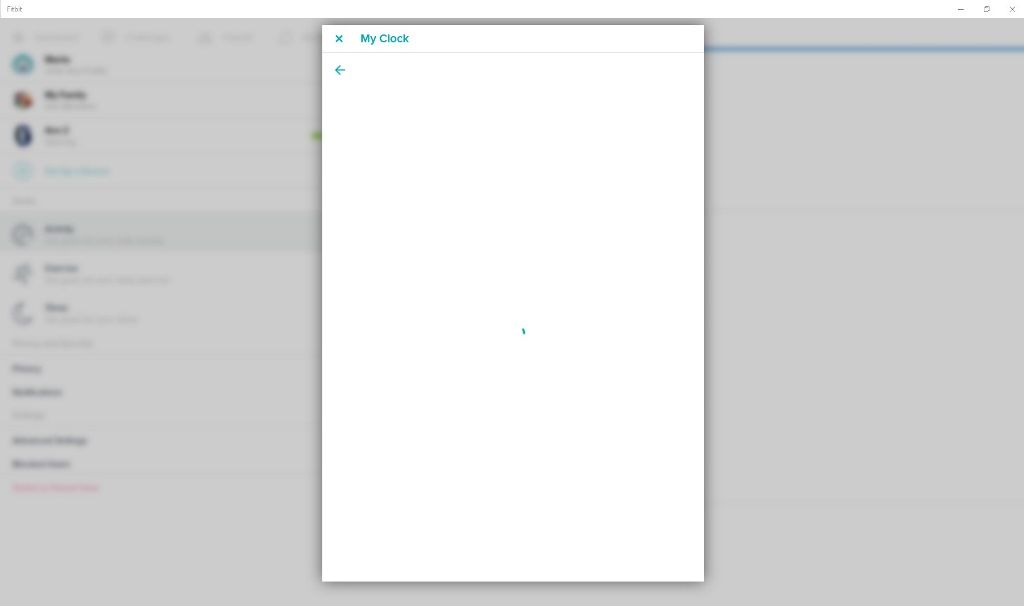The height and width of the screenshot is (606, 1024).
Task: Select the dark blue tracker device icon
Action: 23,136
